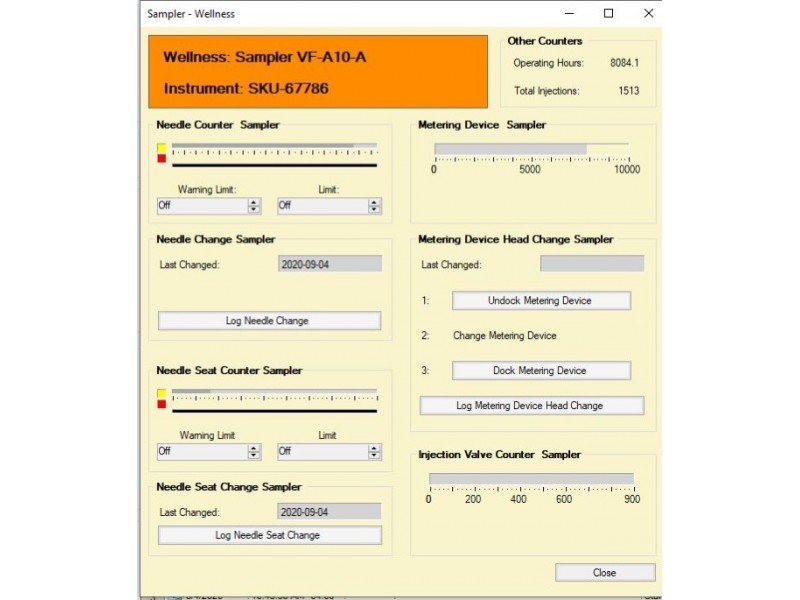Click 400 mark on Injection Valve scale
This screenshot has height=600, width=800.
(x=518, y=499)
